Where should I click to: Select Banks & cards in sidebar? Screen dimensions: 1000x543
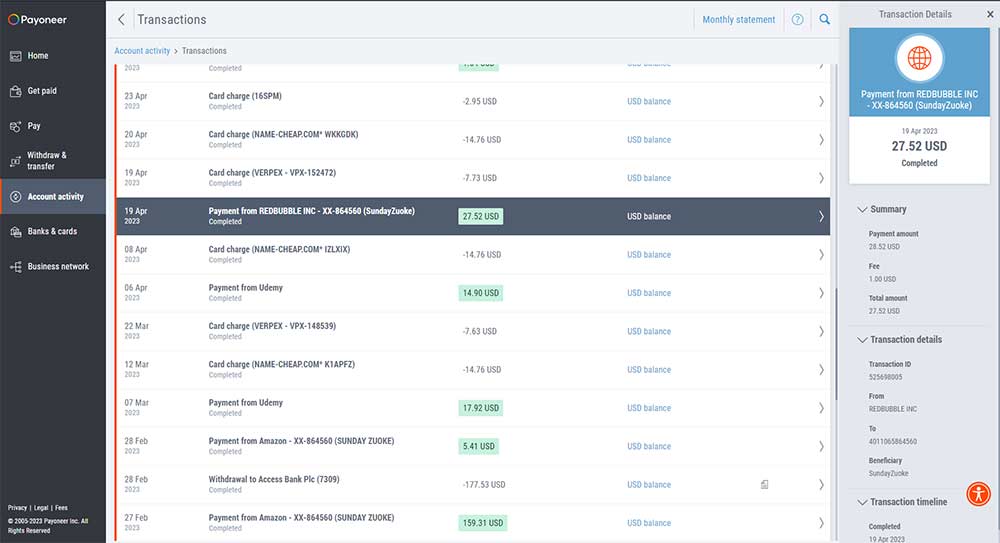53,232
